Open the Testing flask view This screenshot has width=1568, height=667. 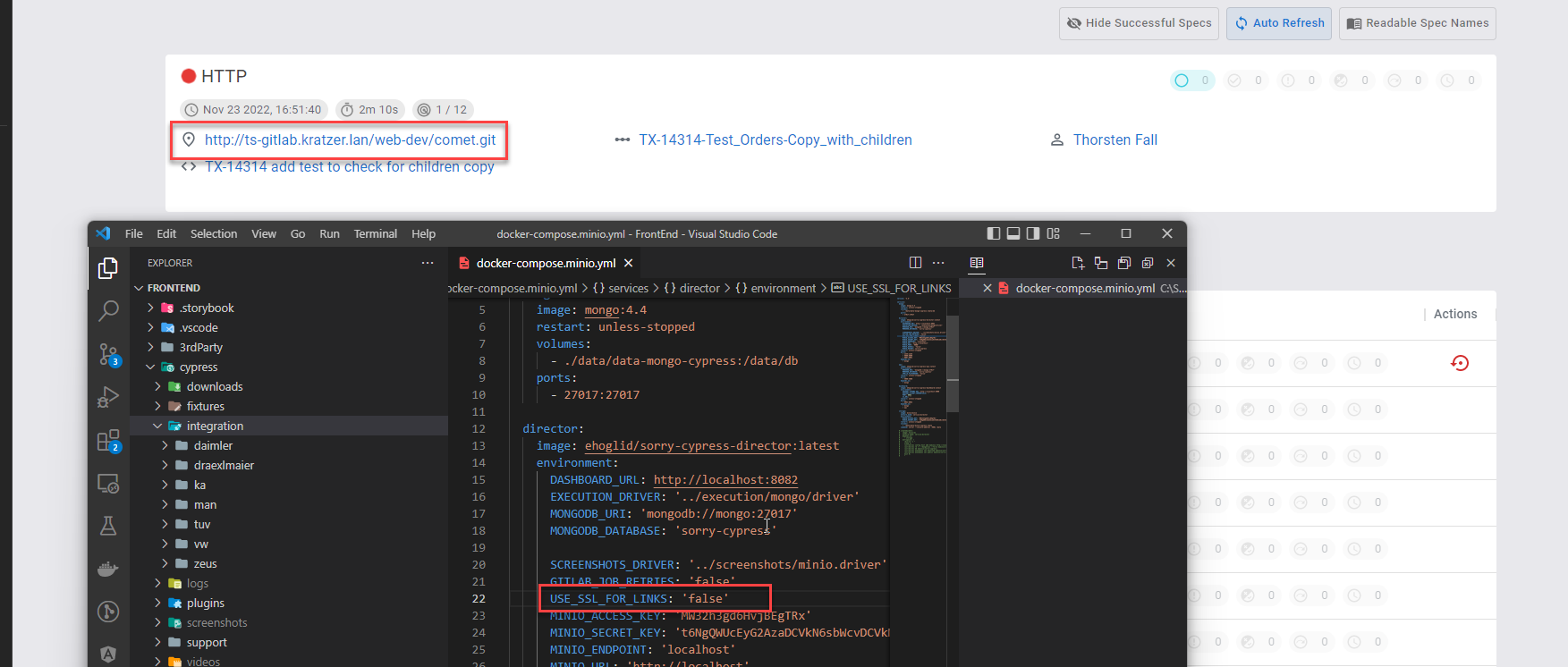pos(108,526)
